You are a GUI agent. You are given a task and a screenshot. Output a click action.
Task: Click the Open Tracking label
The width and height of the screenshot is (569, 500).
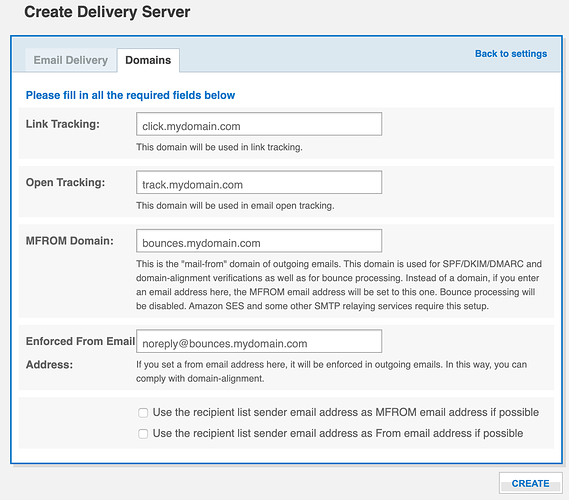[65, 183]
